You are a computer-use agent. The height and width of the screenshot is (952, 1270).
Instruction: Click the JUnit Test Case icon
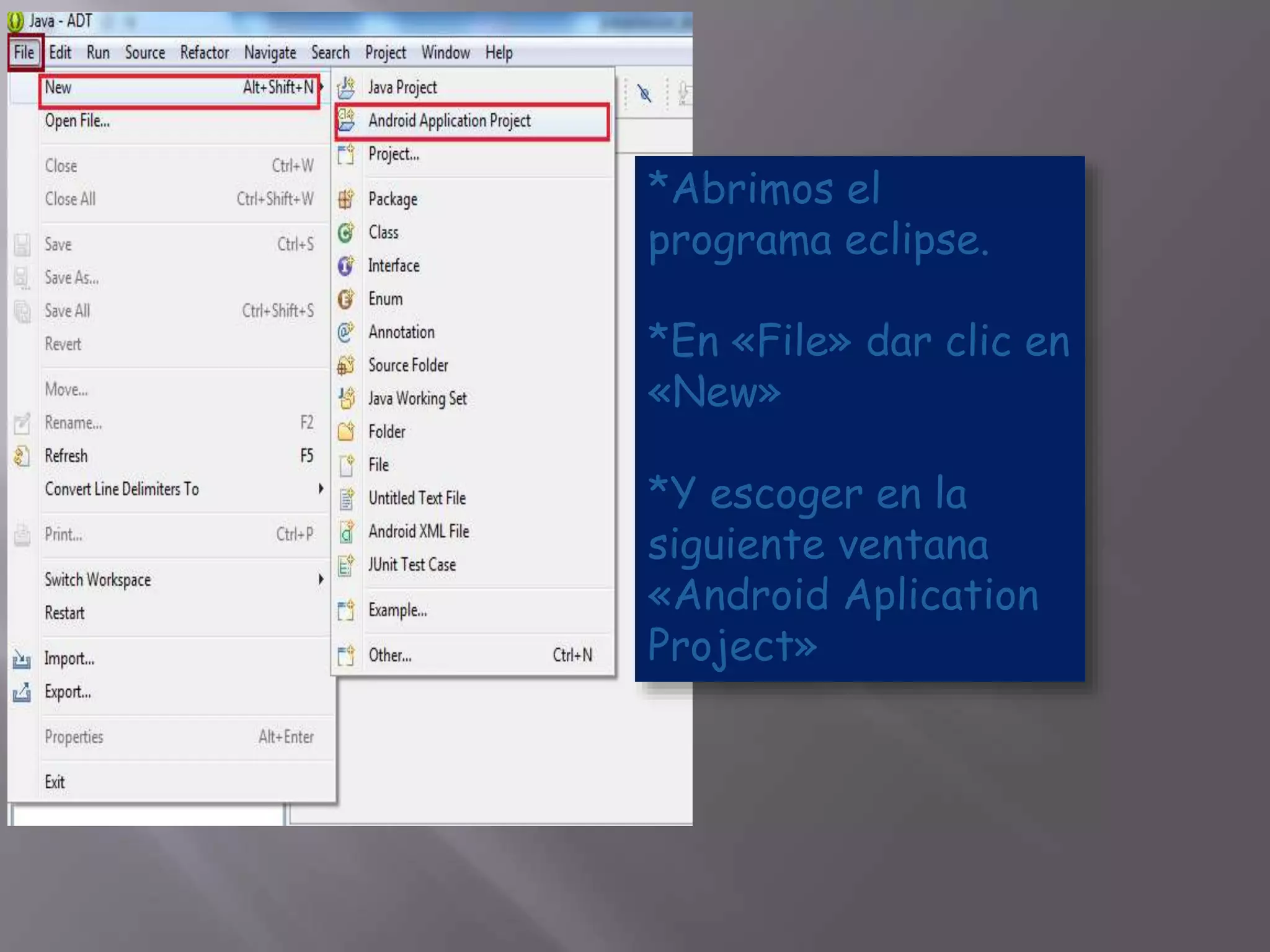coord(346,565)
